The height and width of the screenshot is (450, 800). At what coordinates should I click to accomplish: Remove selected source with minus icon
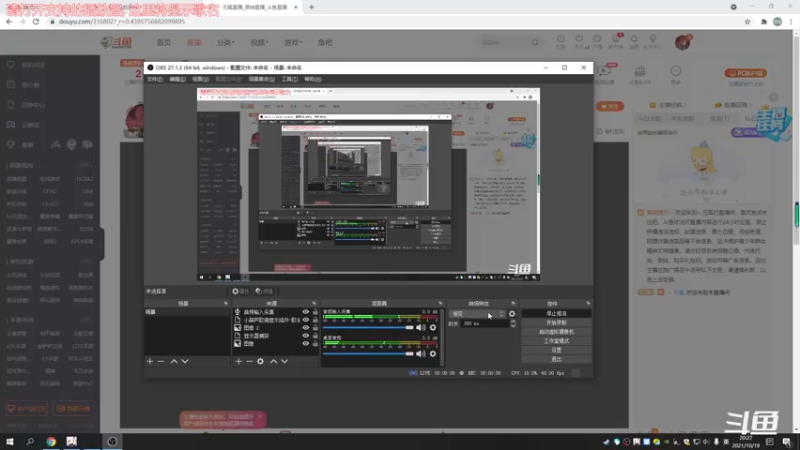249,361
